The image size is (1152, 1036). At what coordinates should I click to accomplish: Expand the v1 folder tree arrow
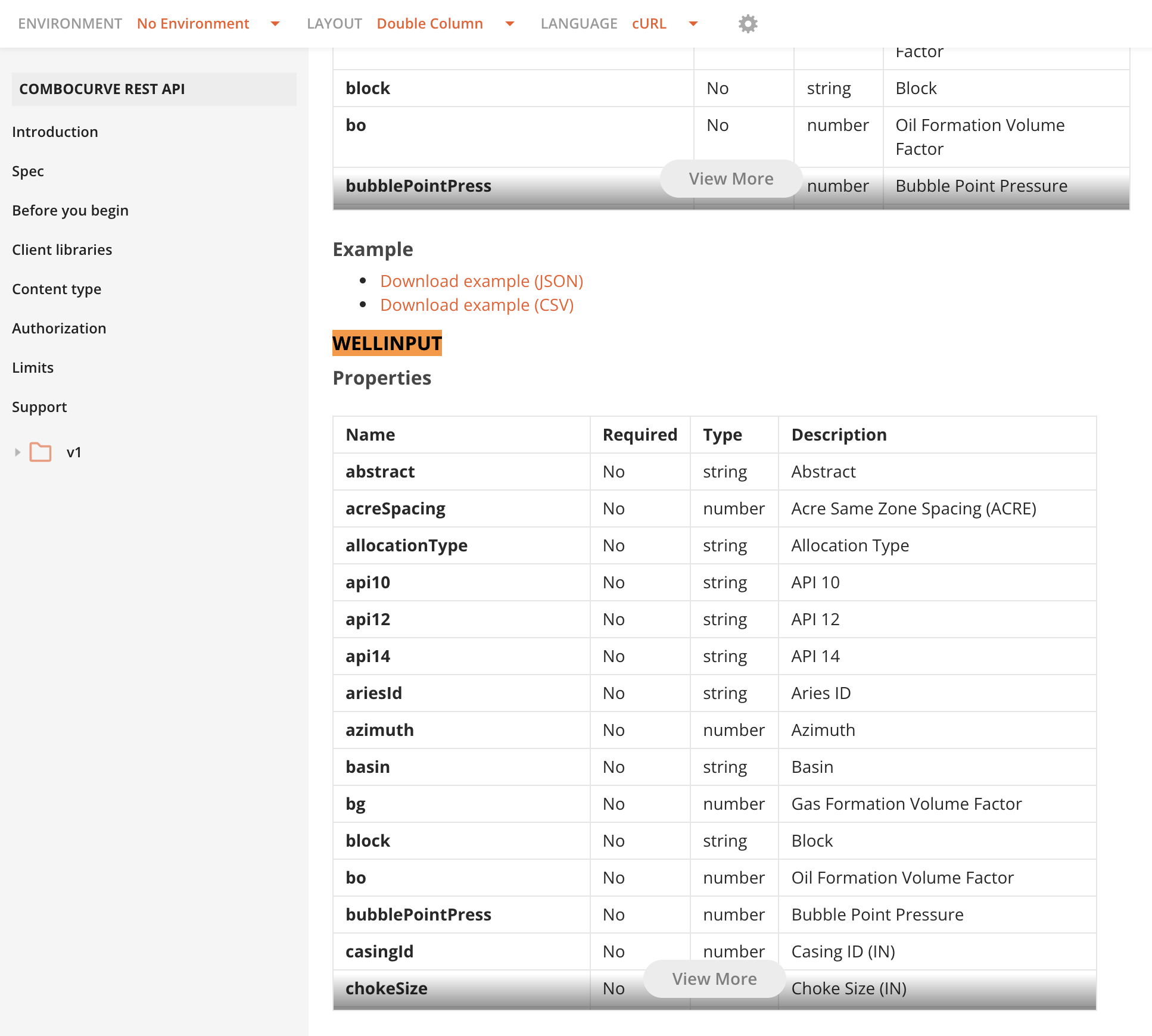coord(17,453)
